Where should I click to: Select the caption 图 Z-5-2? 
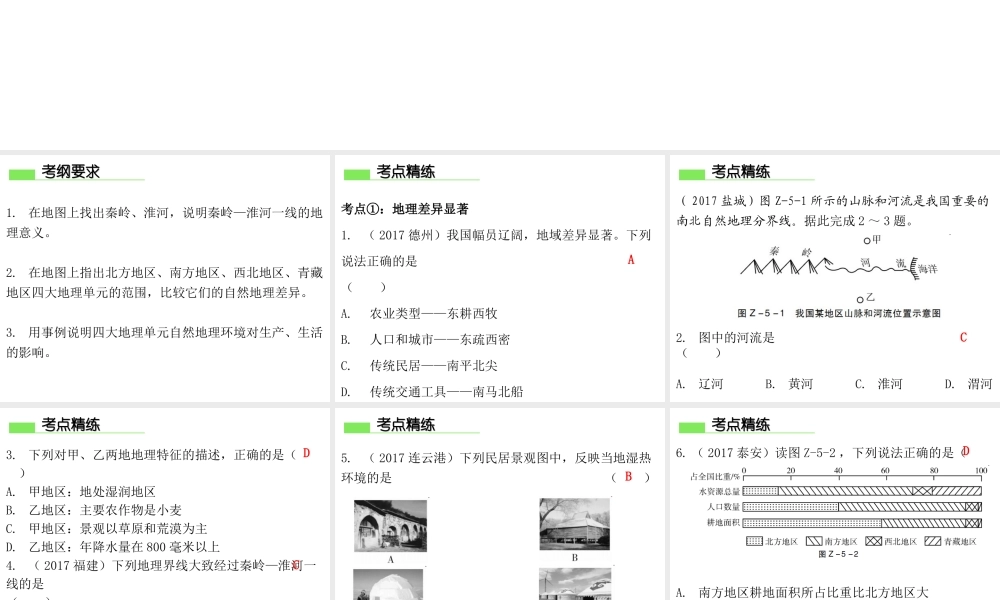pyautogui.click(x=839, y=555)
